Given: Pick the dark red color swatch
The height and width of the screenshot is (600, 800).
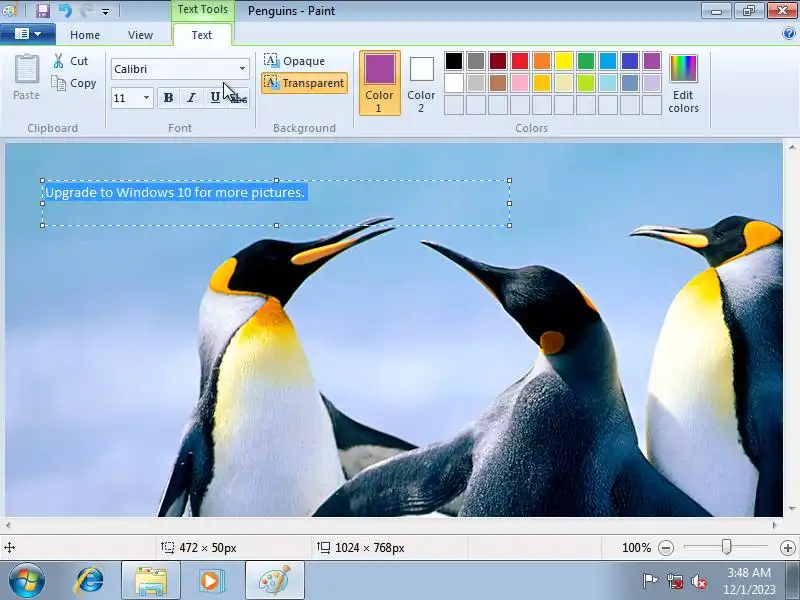Looking at the screenshot, I should (498, 61).
